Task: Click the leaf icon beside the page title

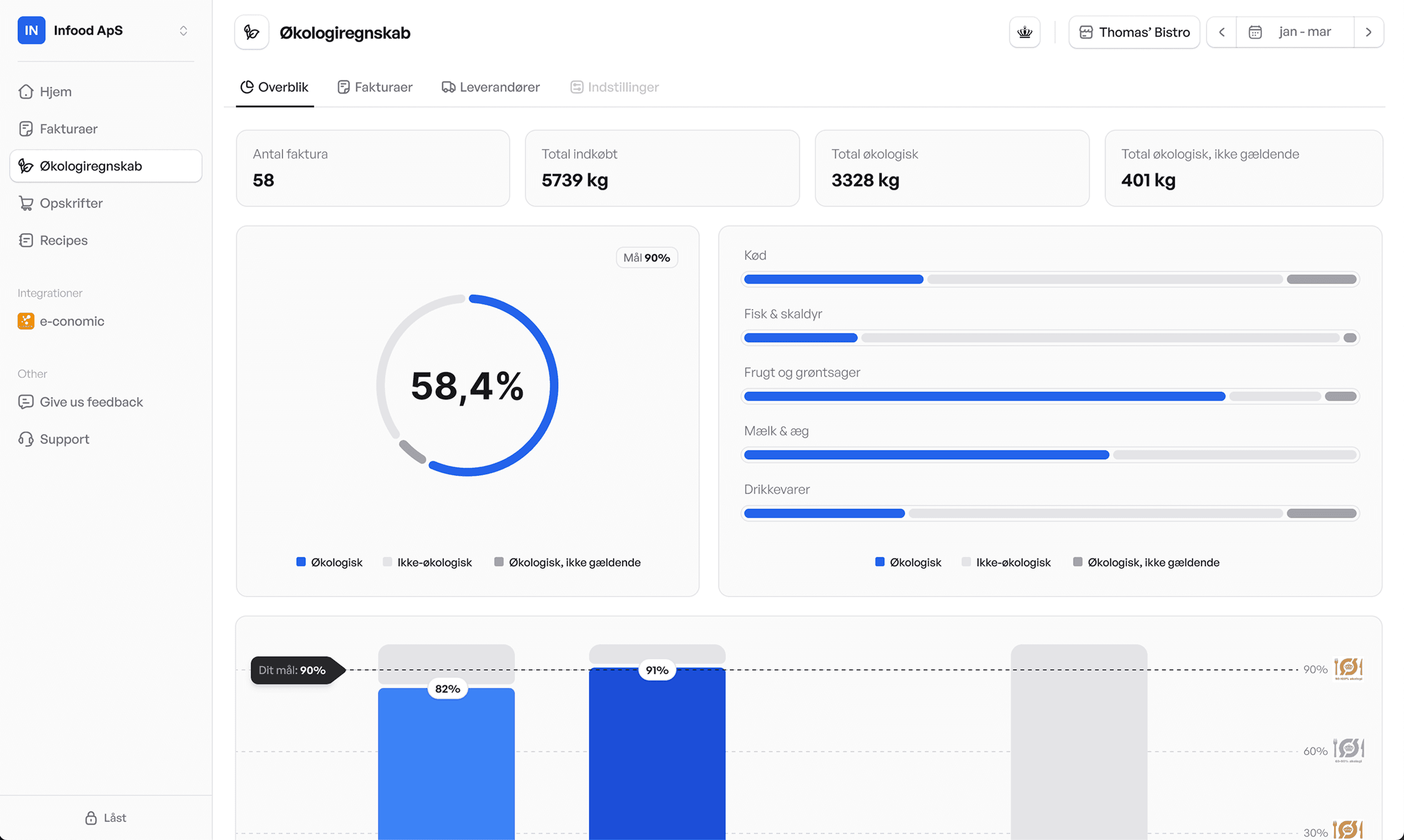Action: point(251,32)
